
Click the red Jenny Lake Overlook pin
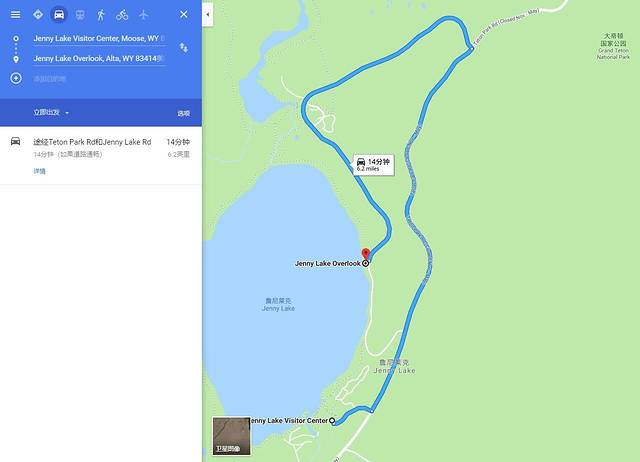(x=366, y=253)
